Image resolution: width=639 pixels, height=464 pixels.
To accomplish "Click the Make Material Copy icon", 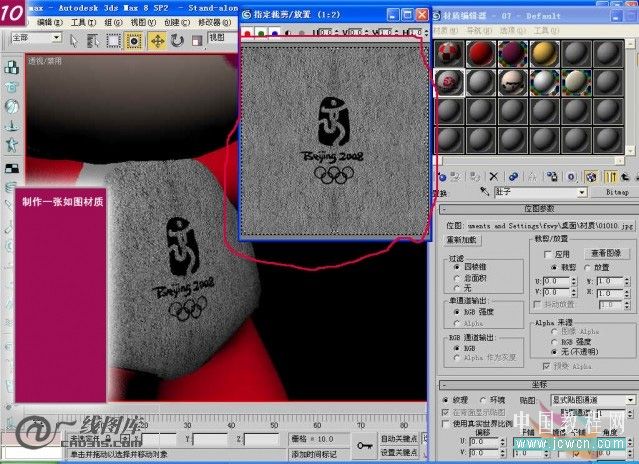I will tap(513, 177).
